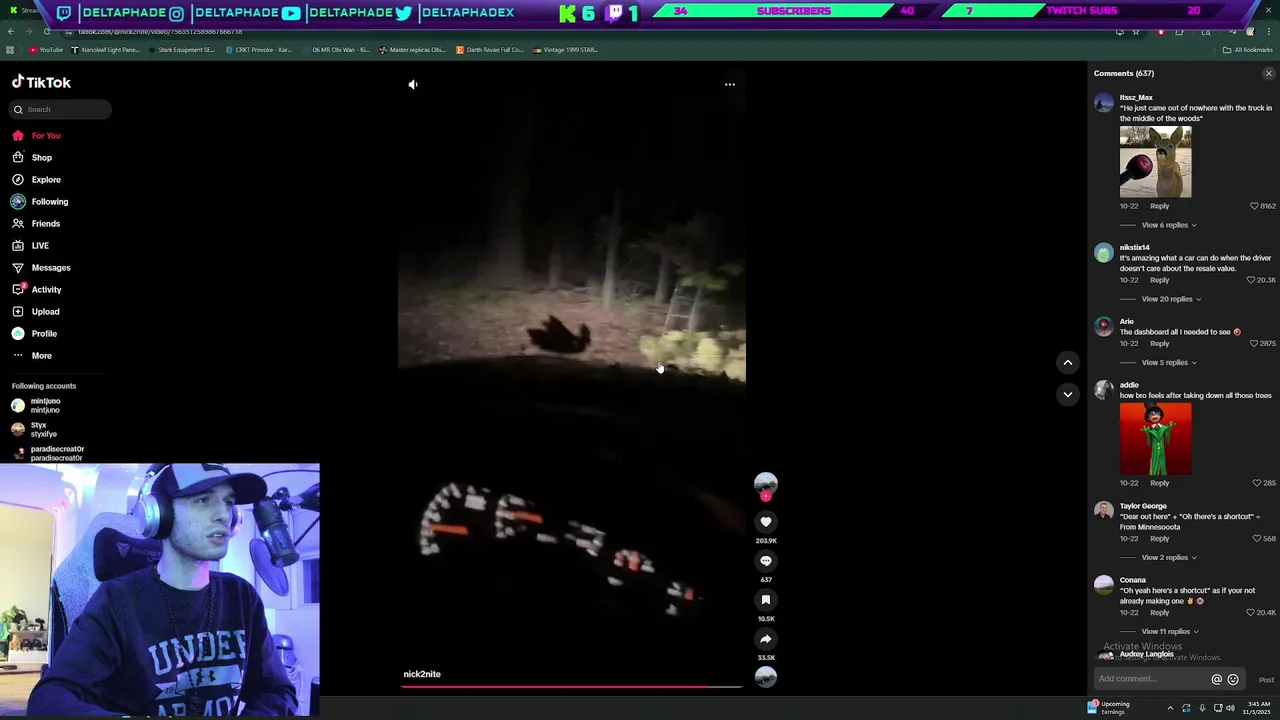Open Itssz_Max profile avatar
This screenshot has height=720, width=1280.
1104,102
